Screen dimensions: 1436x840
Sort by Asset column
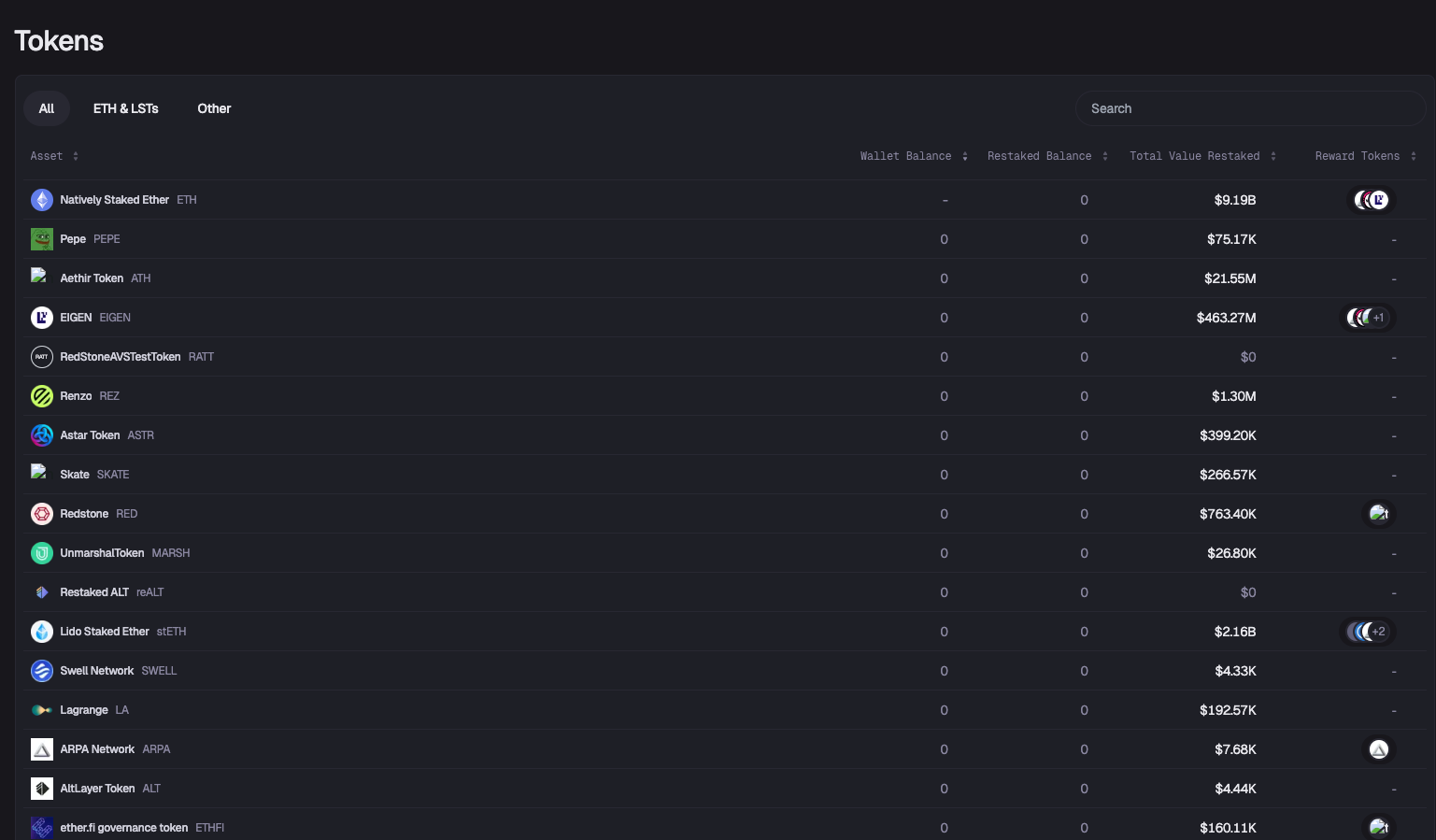[x=54, y=156]
